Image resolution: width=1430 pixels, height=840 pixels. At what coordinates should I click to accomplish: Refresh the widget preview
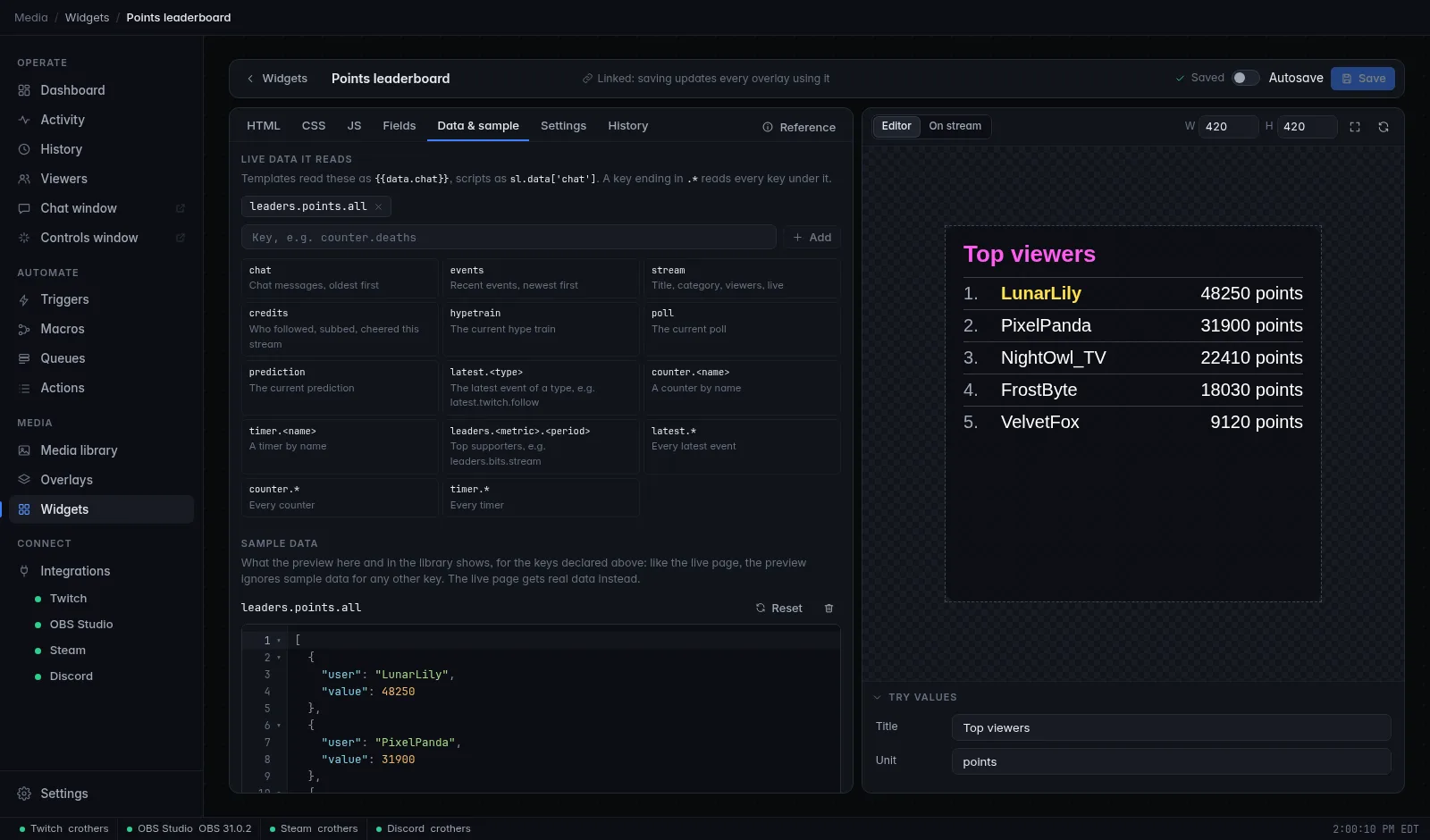pos(1384,127)
